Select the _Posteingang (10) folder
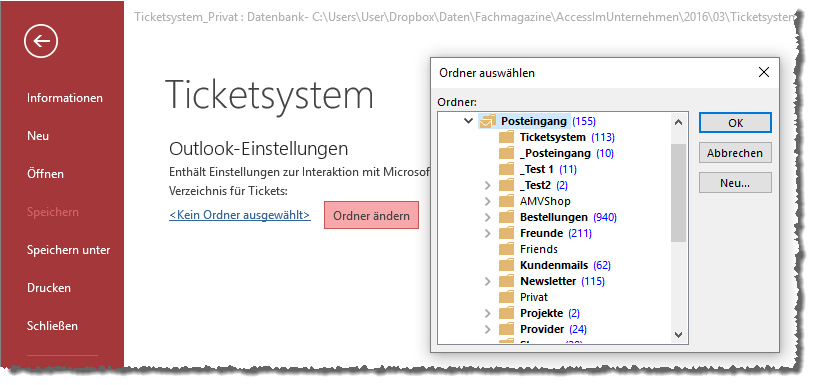Viewport: 815px width, 385px height. tap(567, 154)
